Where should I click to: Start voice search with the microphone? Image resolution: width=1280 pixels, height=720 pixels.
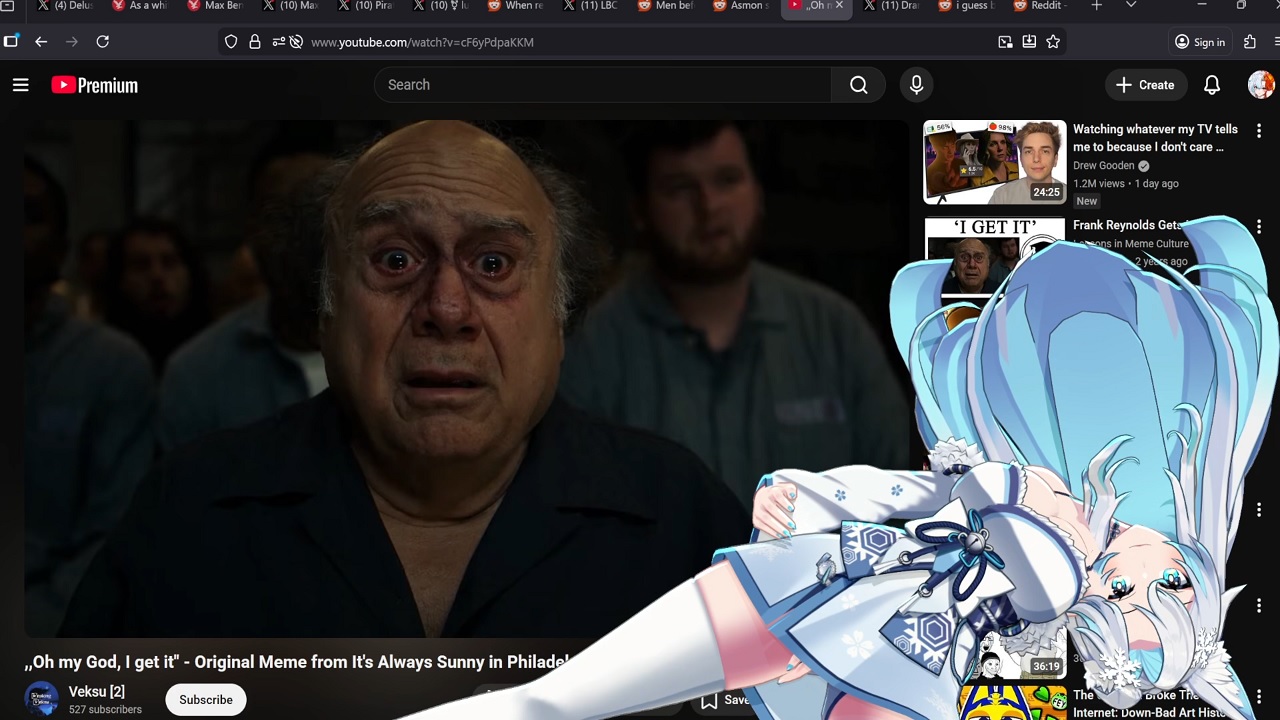916,85
